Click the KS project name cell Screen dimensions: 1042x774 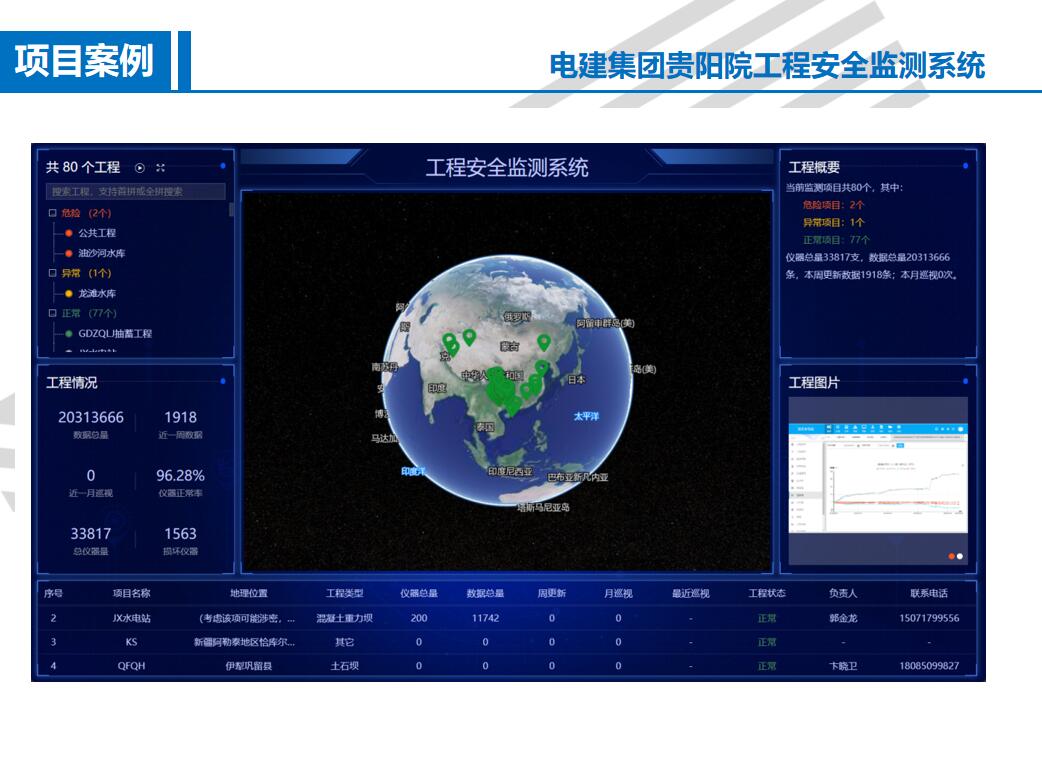tap(132, 642)
